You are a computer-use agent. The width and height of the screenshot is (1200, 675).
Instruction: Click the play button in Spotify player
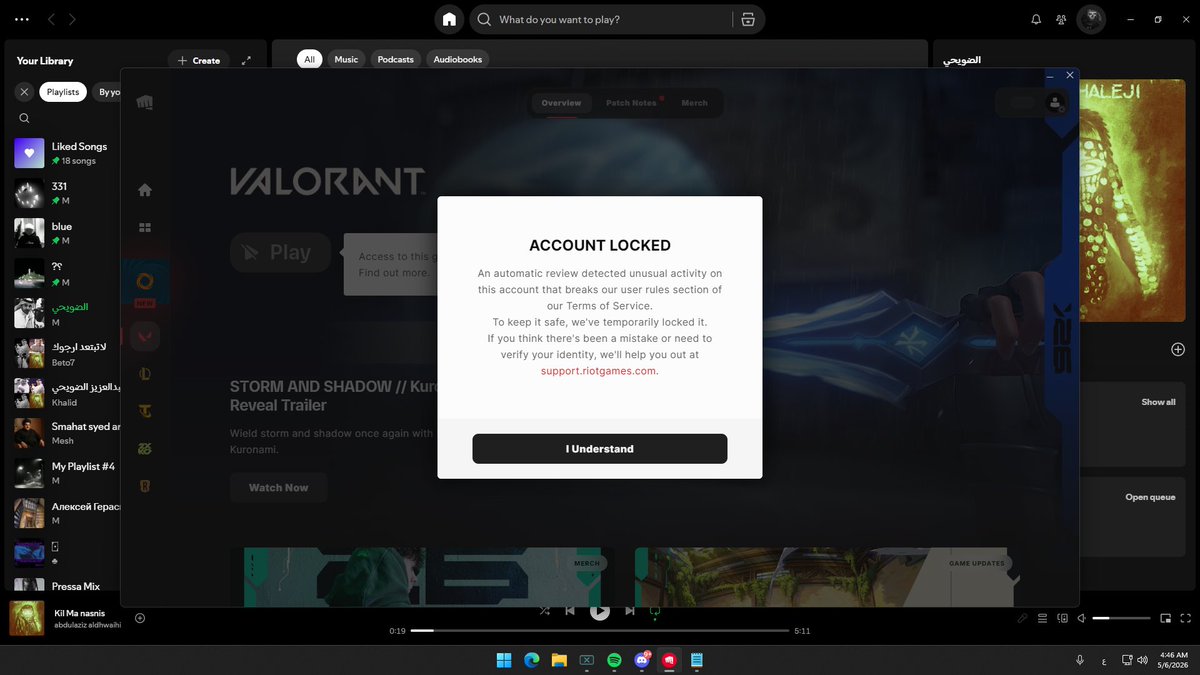(x=600, y=611)
